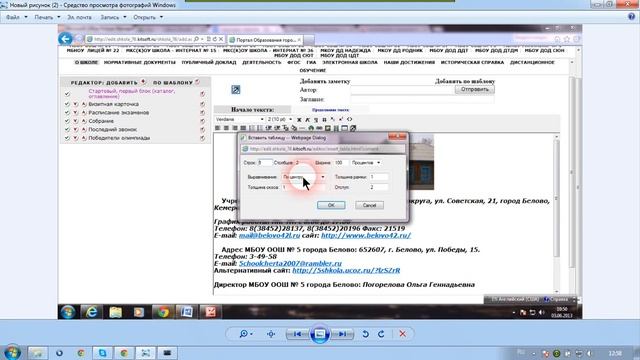Open ПУБЛИЧНЫЙ ДОКЛАД site menu item
This screenshot has width=640, height=360.
pyautogui.click(x=209, y=62)
